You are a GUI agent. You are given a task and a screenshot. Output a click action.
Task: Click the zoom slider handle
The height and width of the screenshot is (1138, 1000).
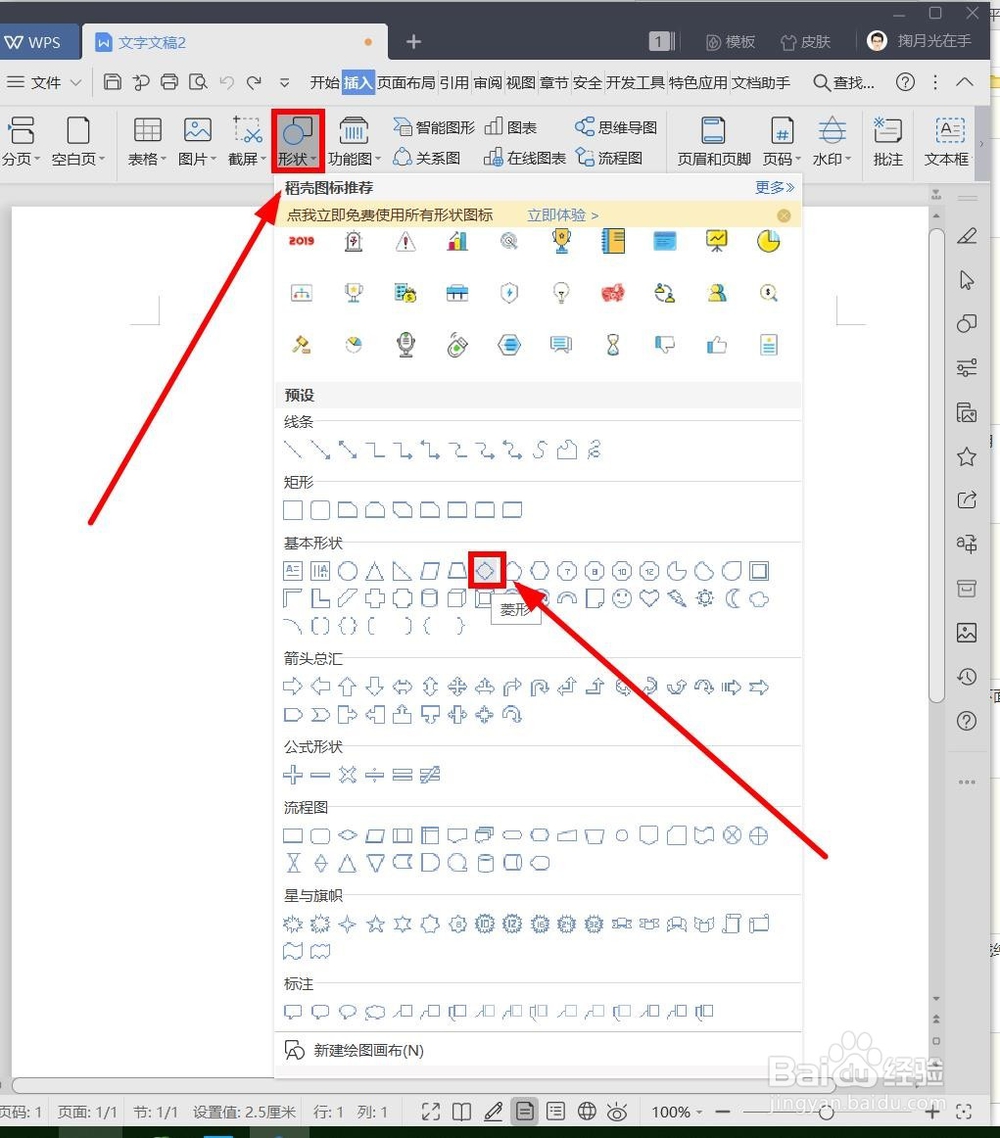coord(825,1111)
